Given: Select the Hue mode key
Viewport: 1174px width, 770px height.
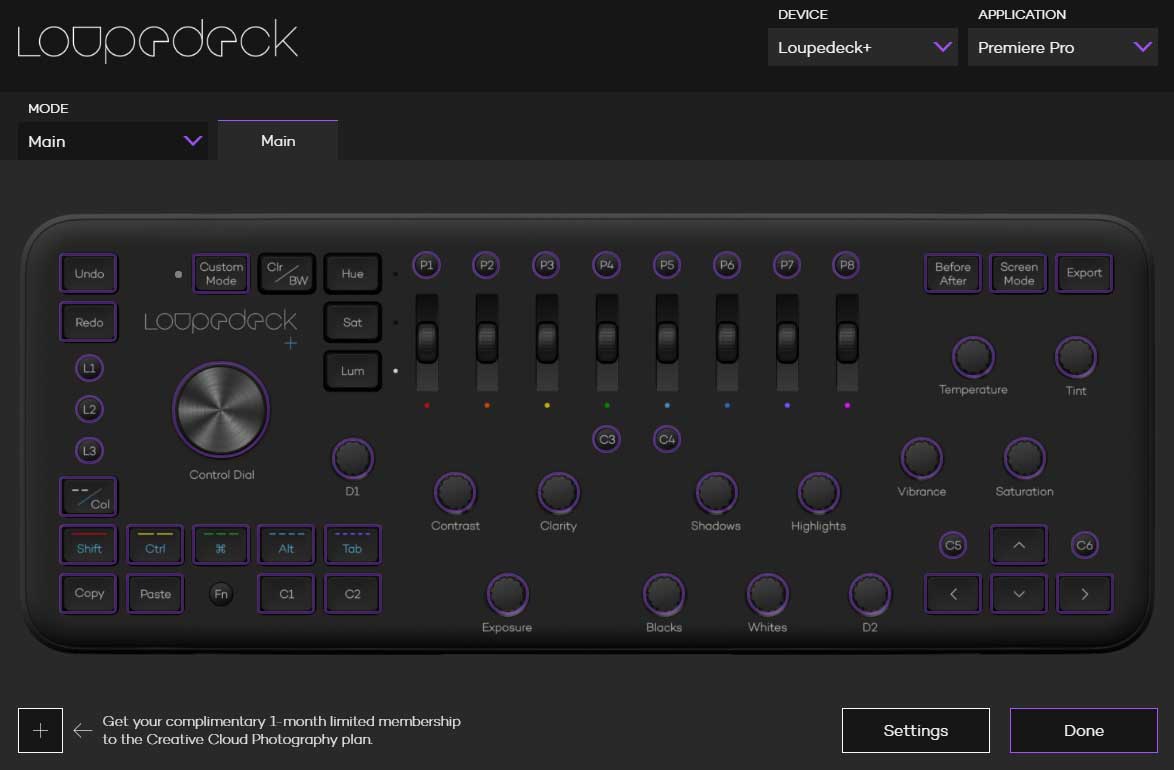Looking at the screenshot, I should (x=352, y=273).
